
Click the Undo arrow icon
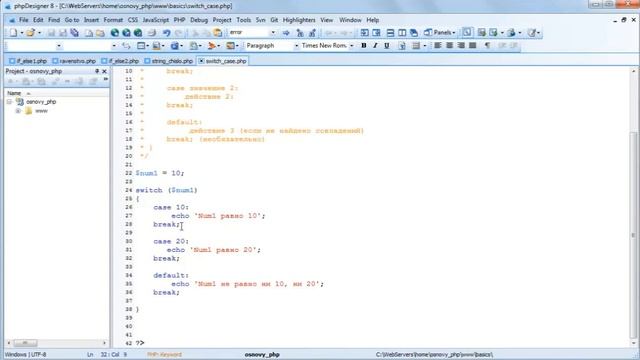tap(166, 33)
